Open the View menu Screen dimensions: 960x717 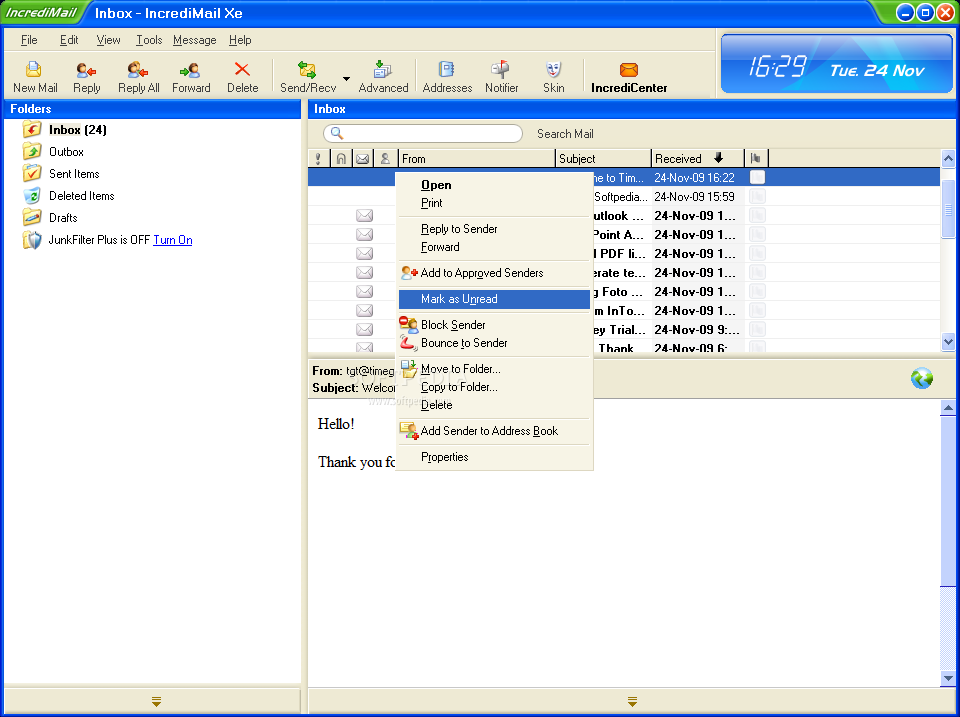pyautogui.click(x=108, y=40)
